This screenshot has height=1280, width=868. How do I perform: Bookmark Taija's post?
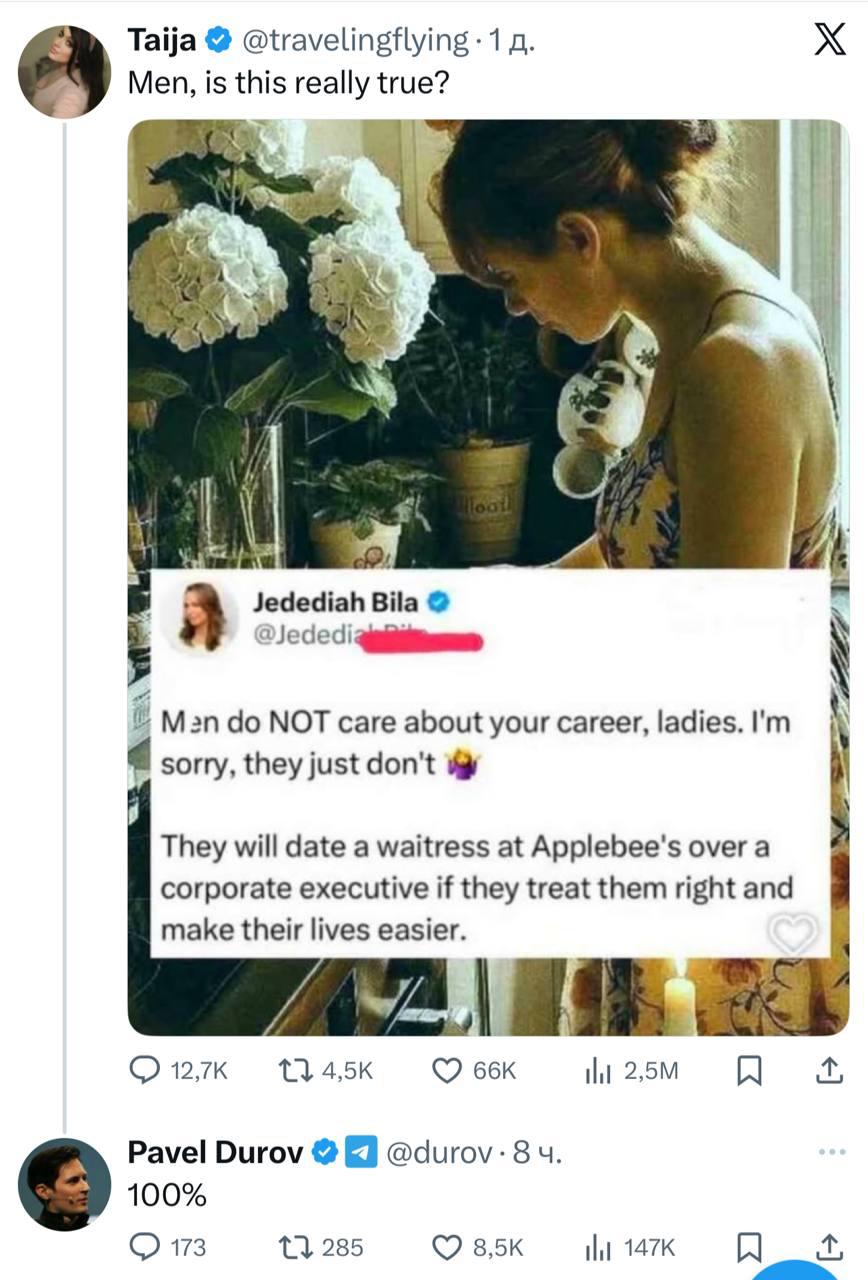coord(748,1071)
